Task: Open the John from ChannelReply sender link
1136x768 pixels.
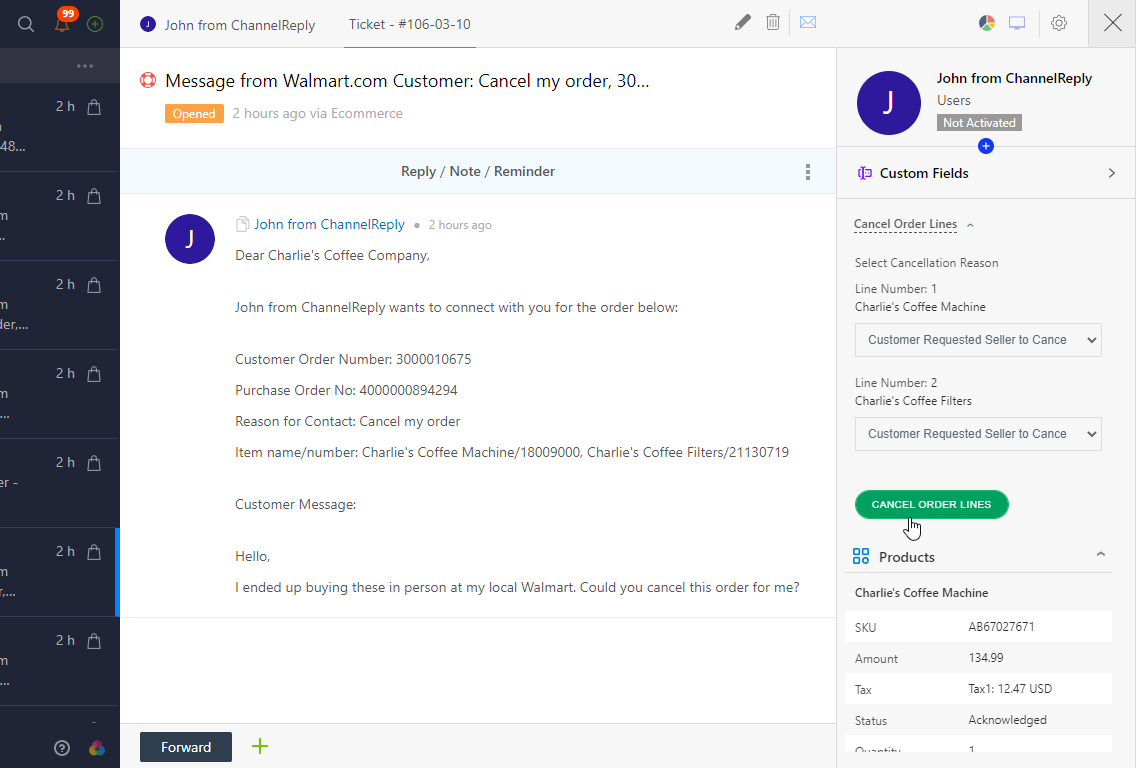Action: pos(329,225)
